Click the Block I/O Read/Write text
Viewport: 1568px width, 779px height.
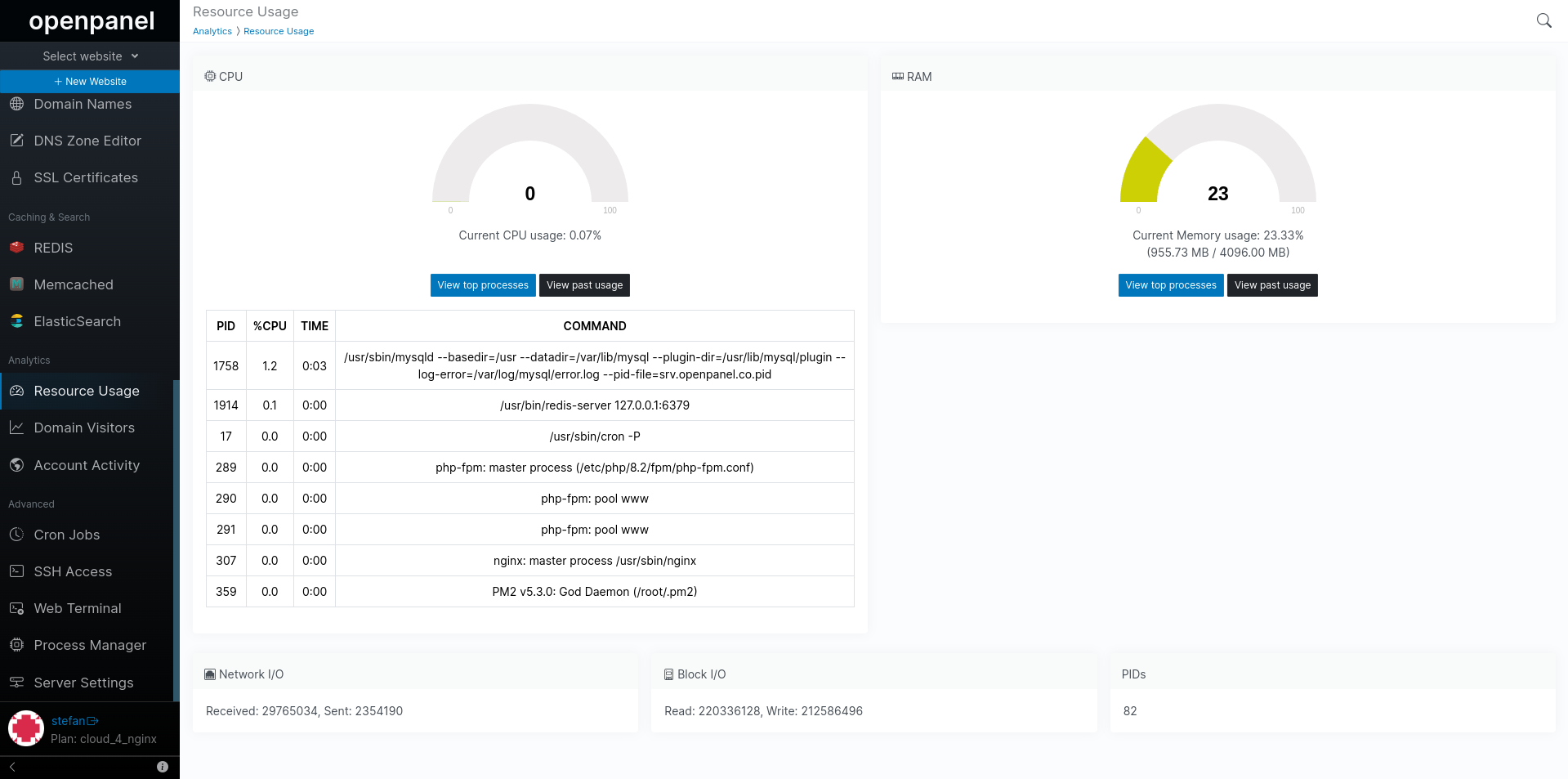coord(763,711)
